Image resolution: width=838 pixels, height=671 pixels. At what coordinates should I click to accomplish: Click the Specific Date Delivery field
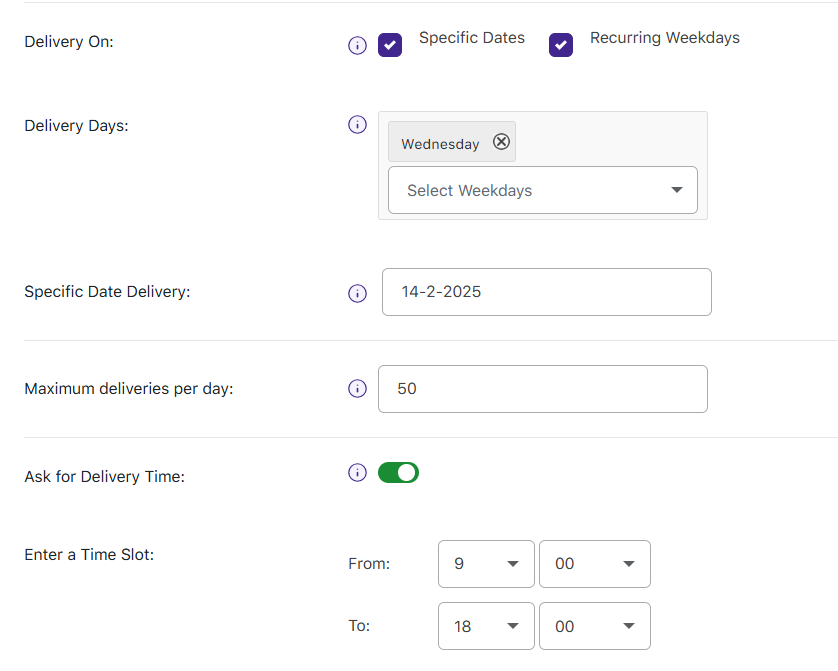[x=546, y=292]
